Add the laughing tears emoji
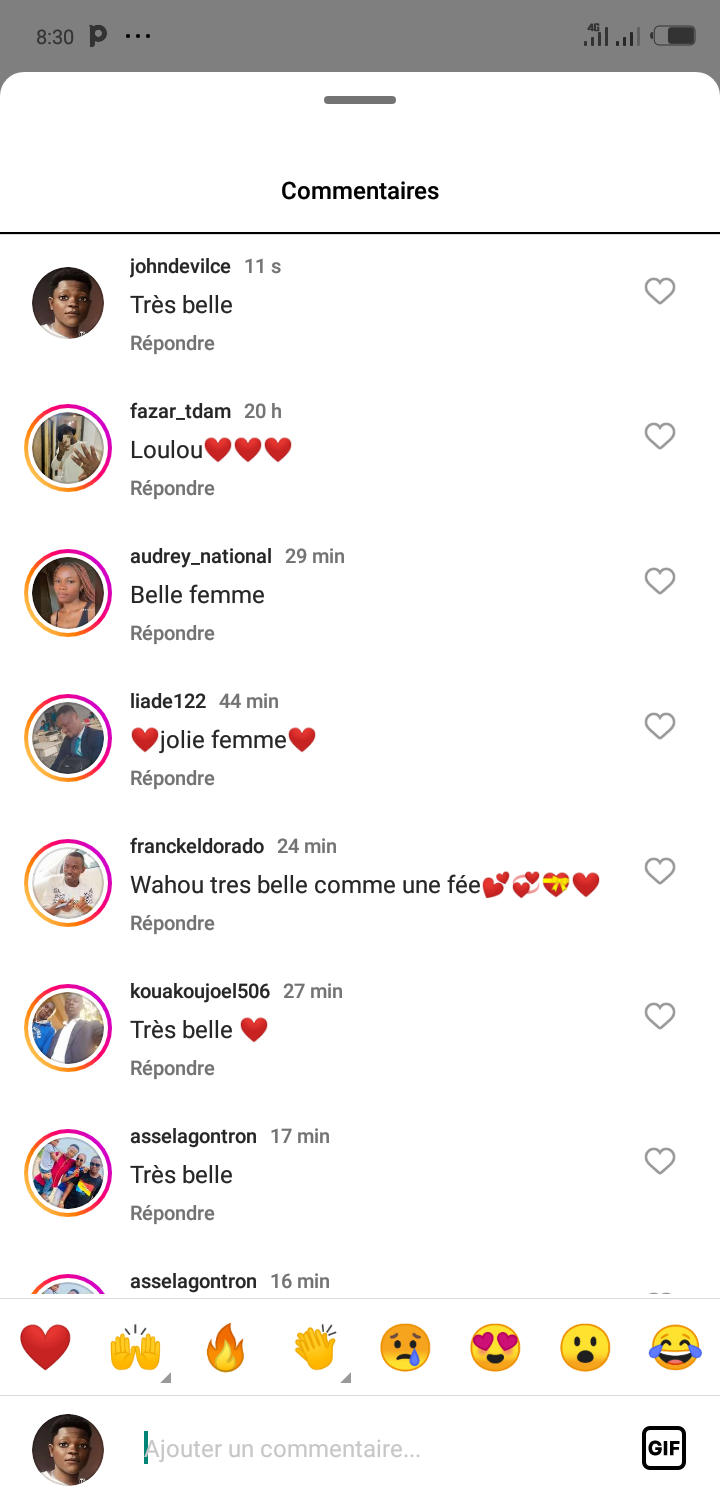The image size is (720, 1500). [x=675, y=1347]
